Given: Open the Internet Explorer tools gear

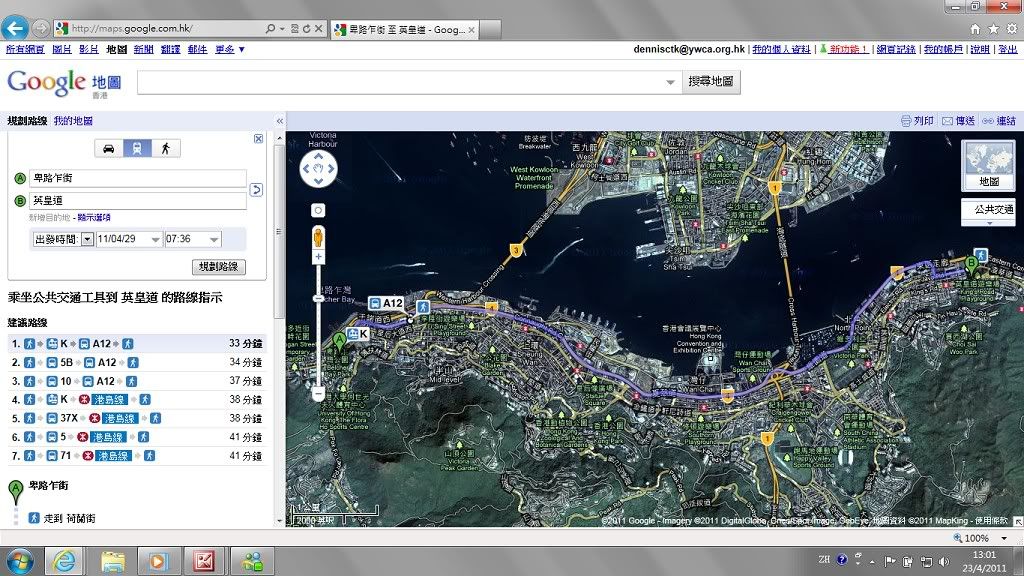Looking at the screenshot, I should tap(1012, 29).
